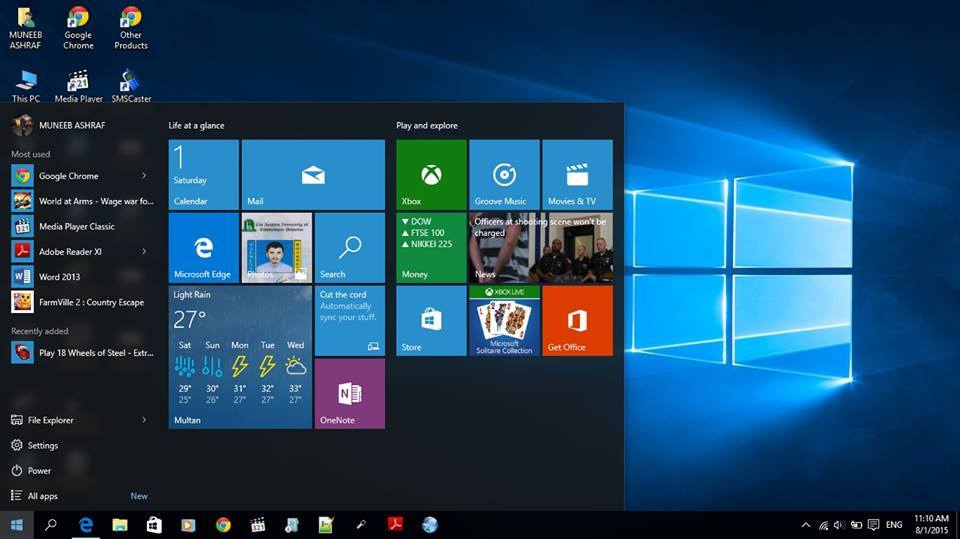Image resolution: width=960 pixels, height=539 pixels.
Task: Open the Weather tile for Multan
Action: pos(240,357)
